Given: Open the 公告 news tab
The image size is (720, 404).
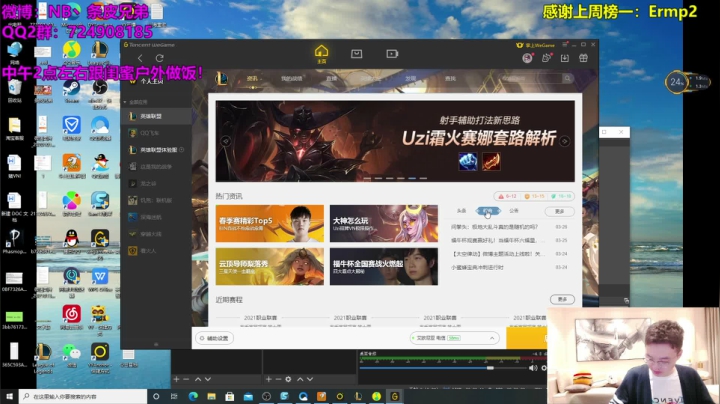Looking at the screenshot, I should pos(514,211).
